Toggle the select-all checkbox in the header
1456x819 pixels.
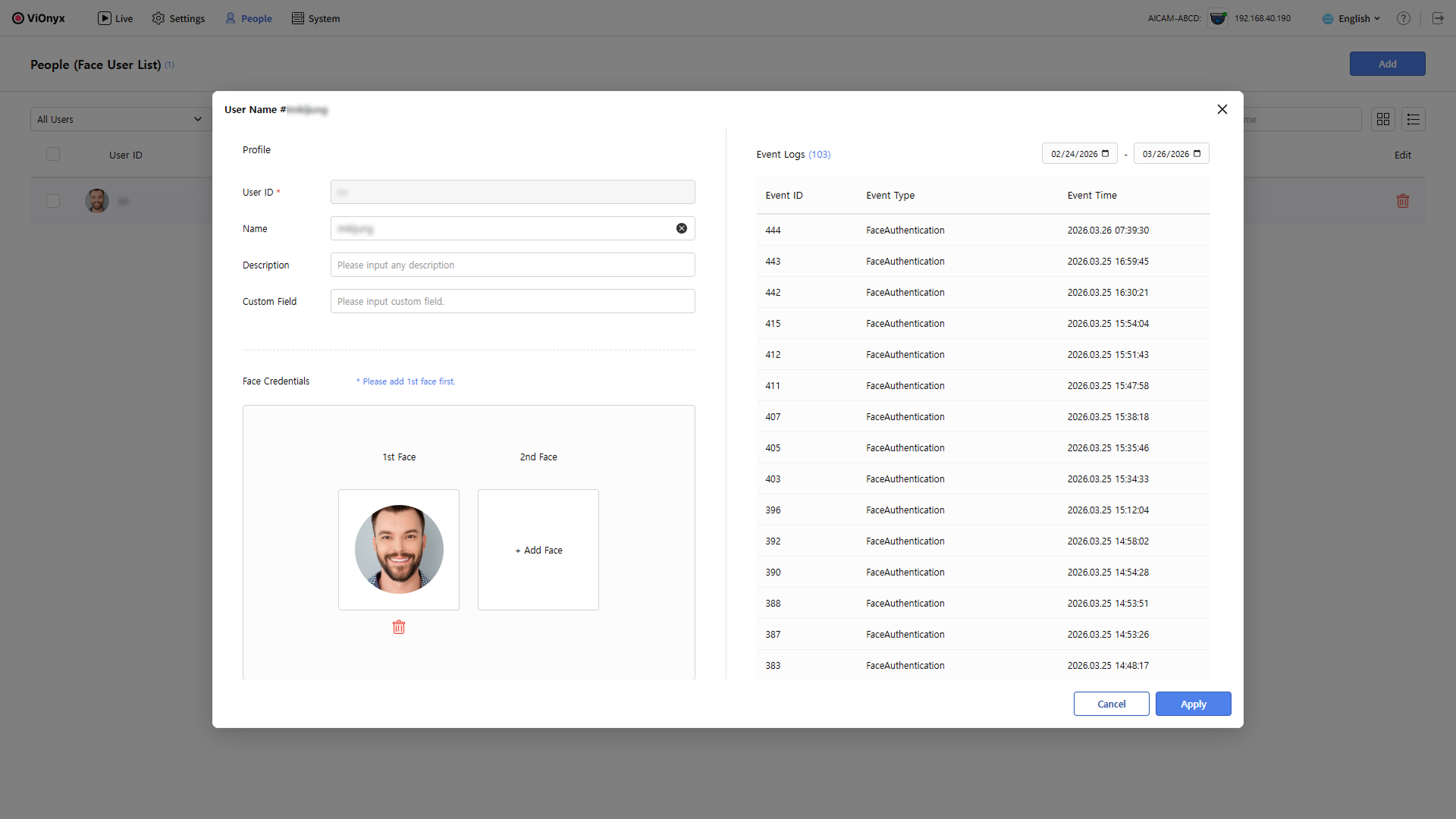click(53, 155)
